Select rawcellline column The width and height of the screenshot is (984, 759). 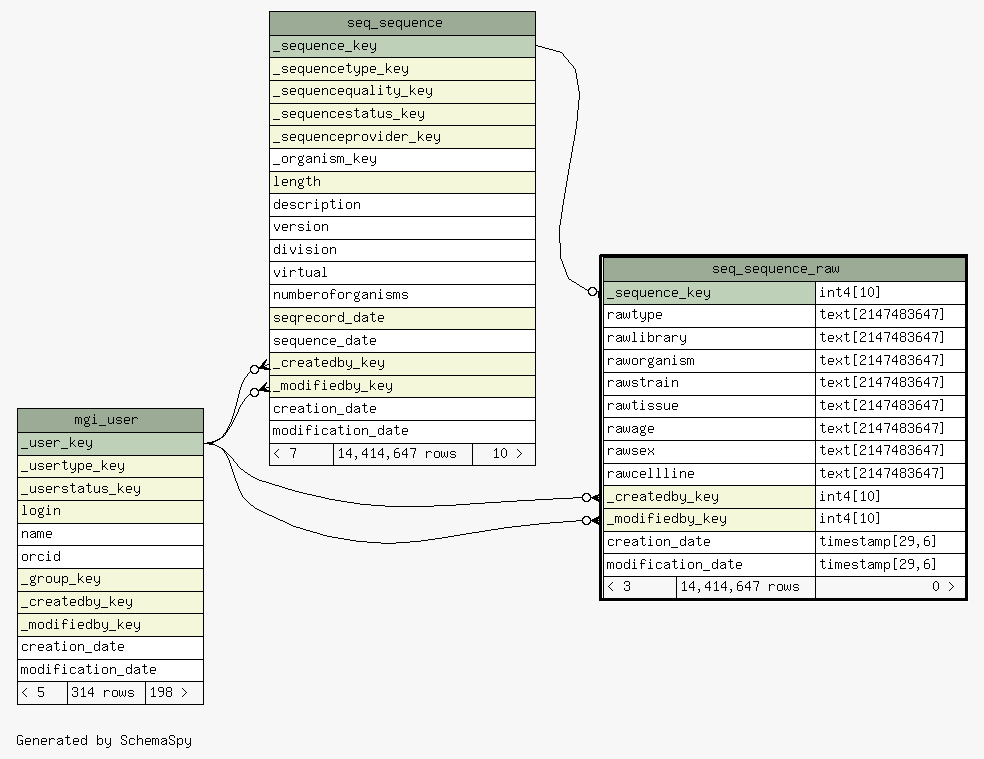click(709, 474)
